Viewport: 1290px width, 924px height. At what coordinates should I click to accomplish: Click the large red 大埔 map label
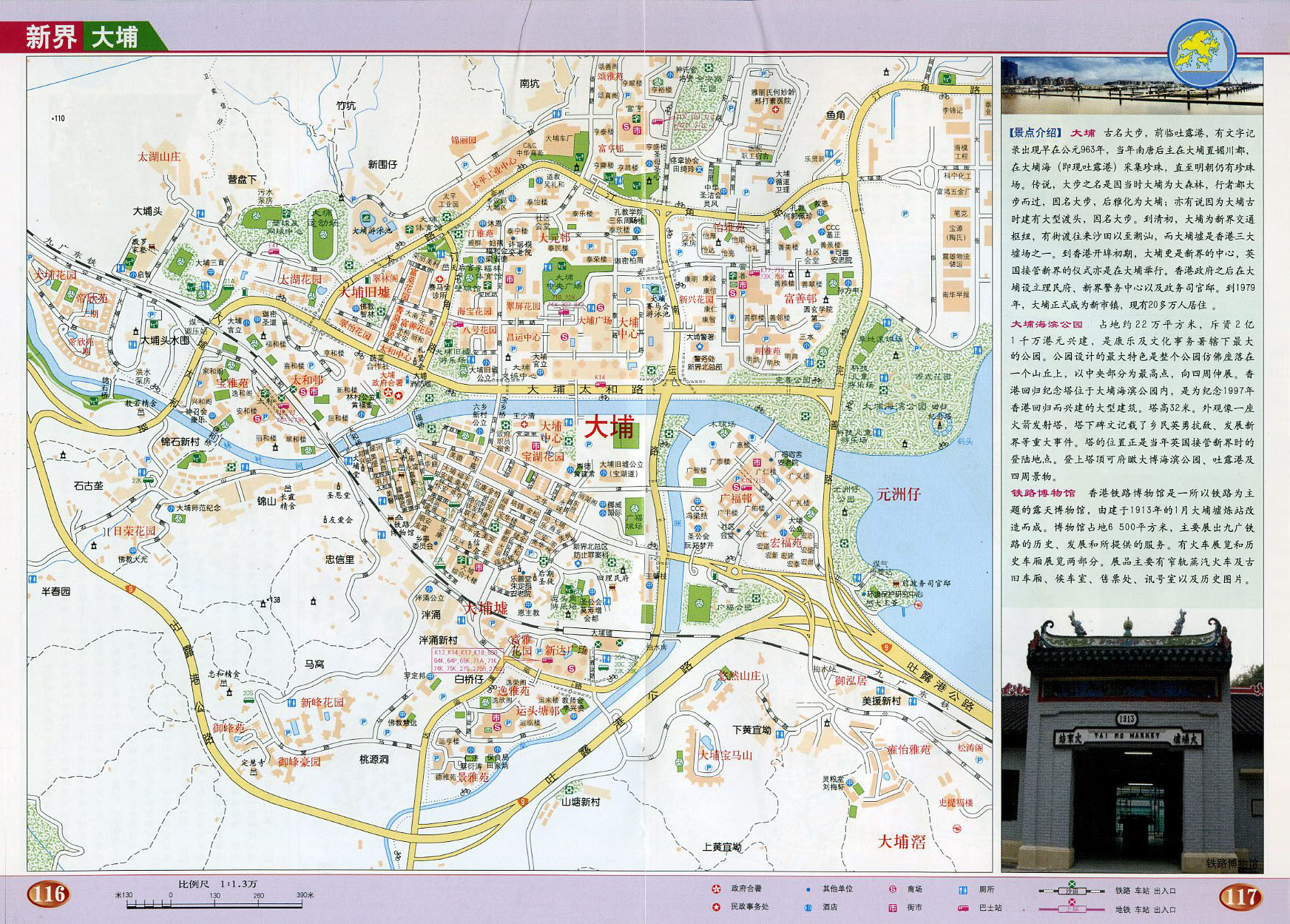(x=610, y=427)
